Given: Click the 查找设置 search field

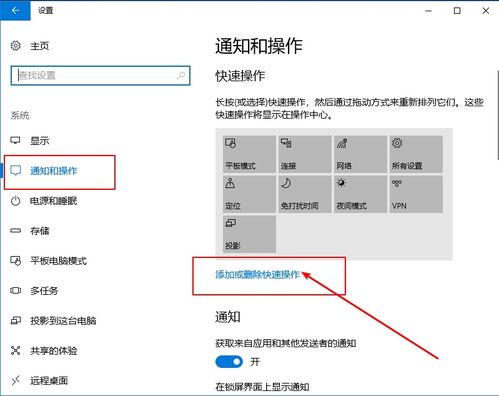Looking at the screenshot, I should (x=100, y=75).
